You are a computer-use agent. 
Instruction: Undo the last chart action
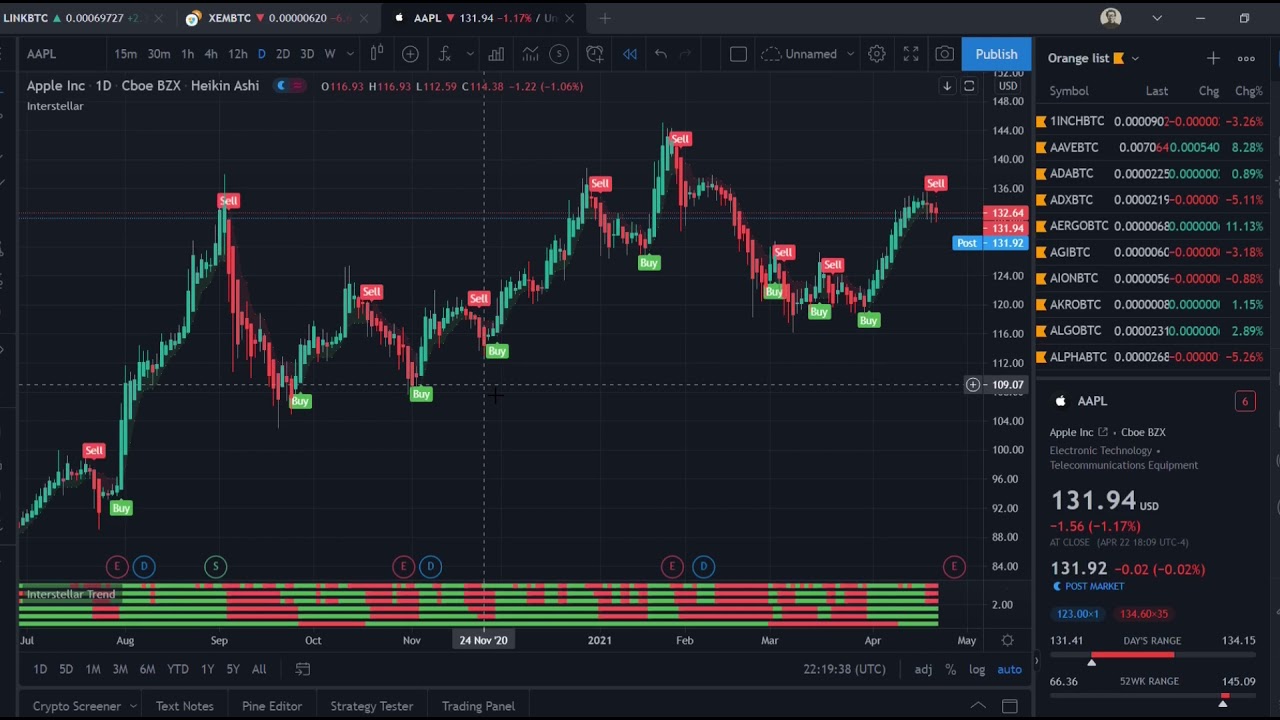(661, 54)
